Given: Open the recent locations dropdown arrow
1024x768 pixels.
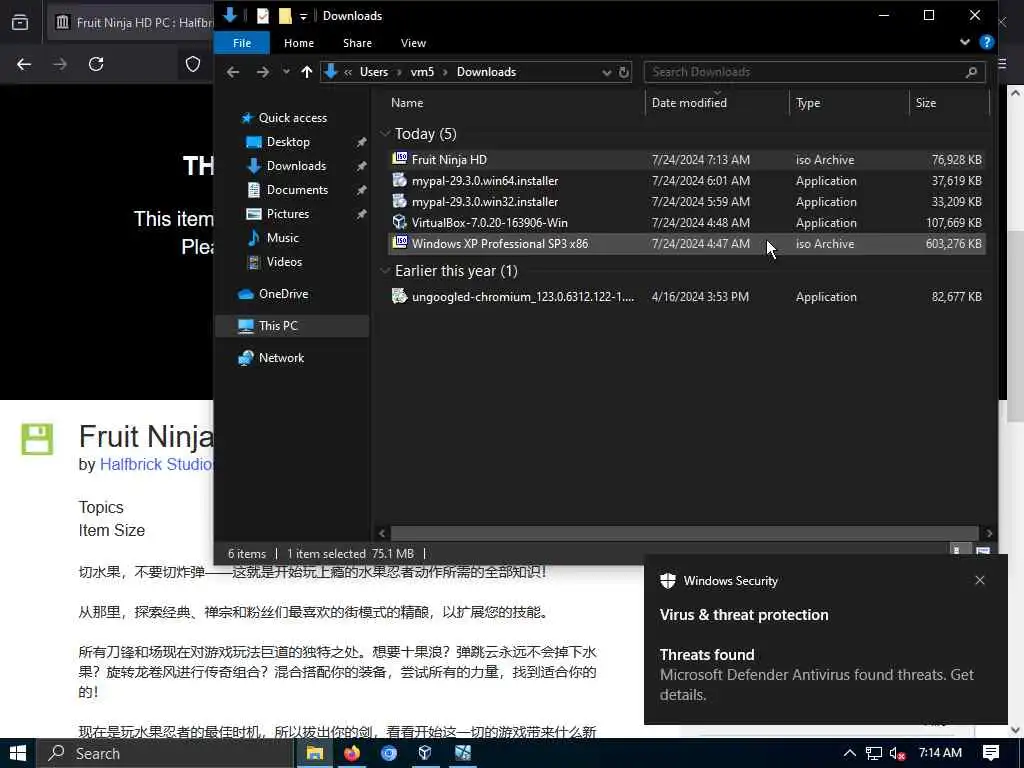Looking at the screenshot, I should click(x=286, y=72).
